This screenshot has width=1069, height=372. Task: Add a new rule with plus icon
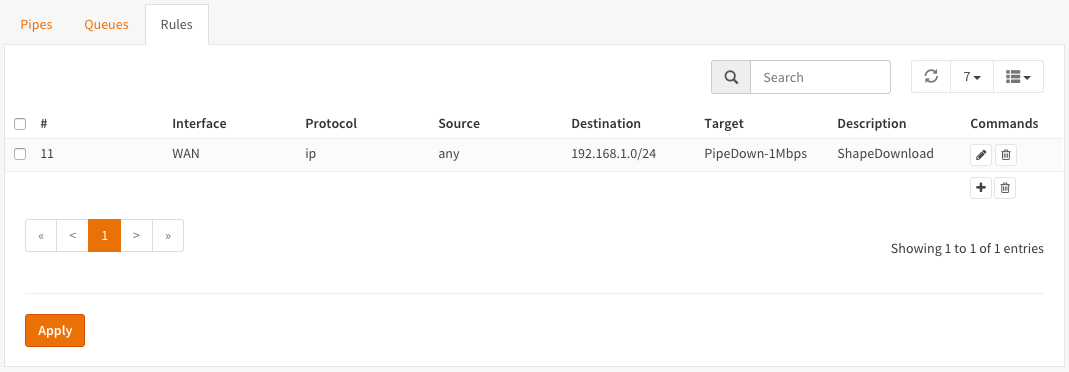pyautogui.click(x=980, y=188)
